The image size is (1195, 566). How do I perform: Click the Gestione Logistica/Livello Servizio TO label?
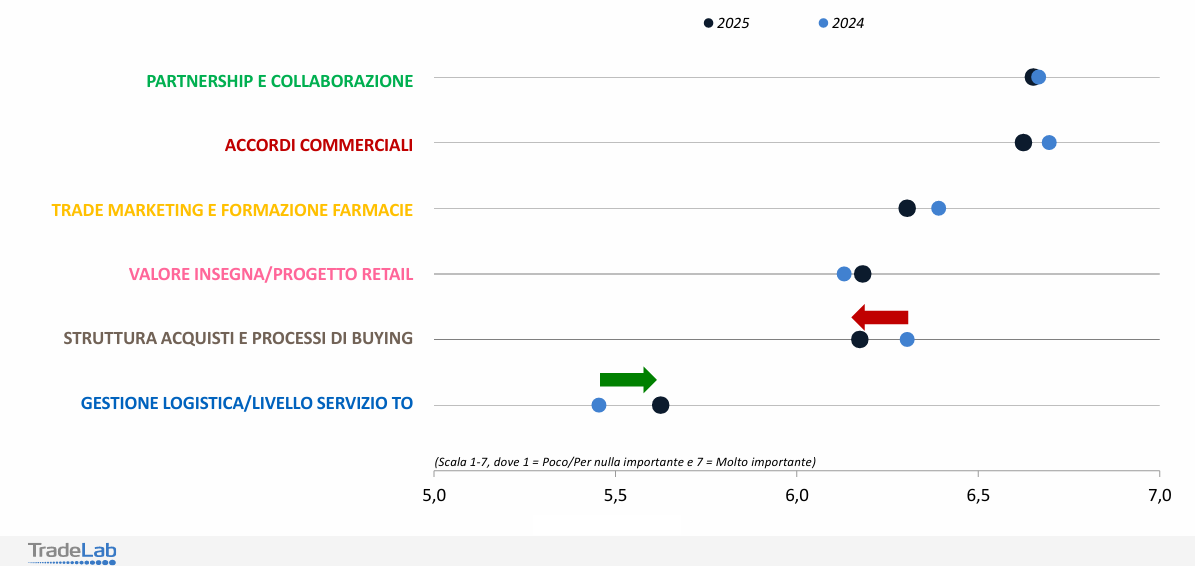point(247,403)
